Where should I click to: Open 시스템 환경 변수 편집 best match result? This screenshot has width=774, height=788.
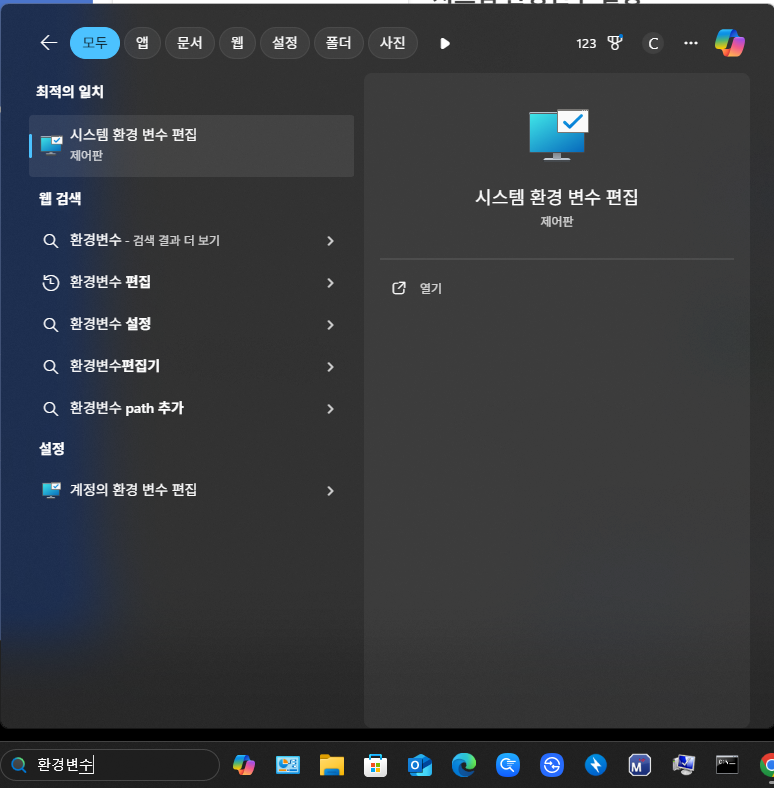click(191, 146)
